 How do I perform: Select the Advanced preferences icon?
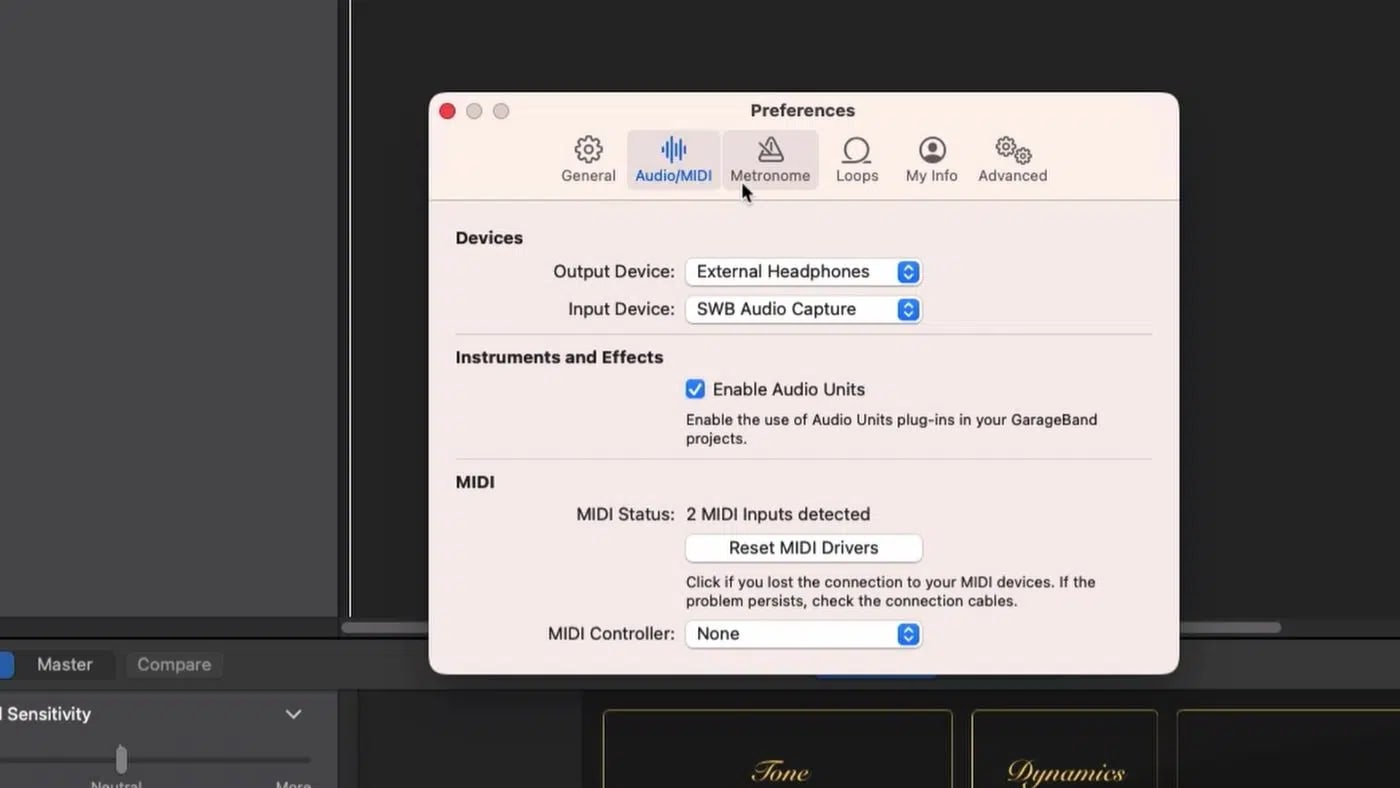click(x=1011, y=158)
